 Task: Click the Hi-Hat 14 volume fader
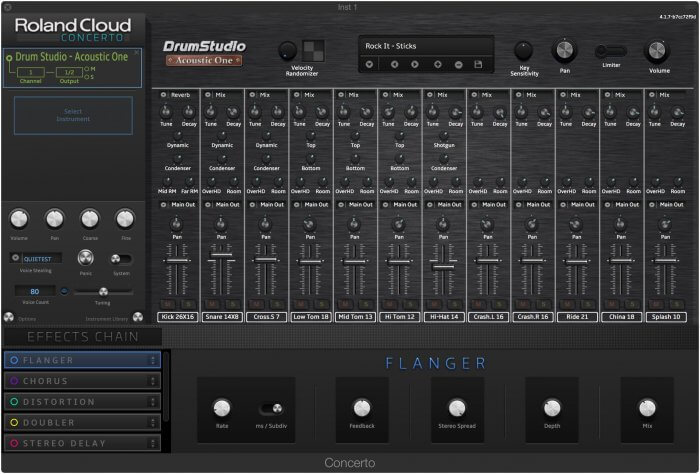tap(443, 266)
